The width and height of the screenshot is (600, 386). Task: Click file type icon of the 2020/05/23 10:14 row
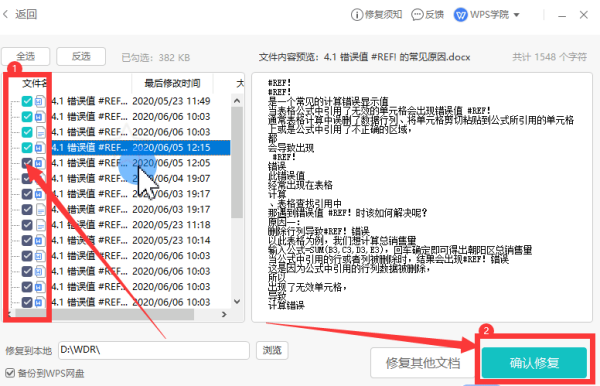pos(39,241)
